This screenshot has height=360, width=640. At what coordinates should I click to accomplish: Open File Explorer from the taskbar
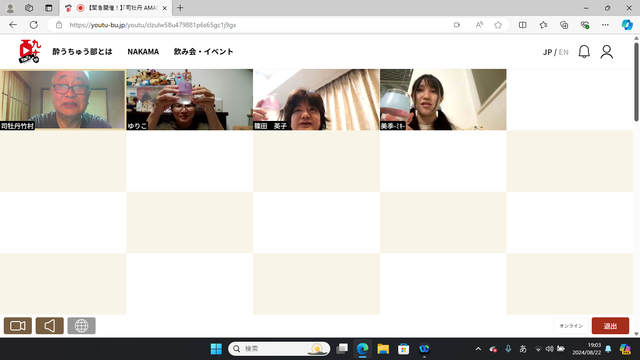tap(383, 349)
